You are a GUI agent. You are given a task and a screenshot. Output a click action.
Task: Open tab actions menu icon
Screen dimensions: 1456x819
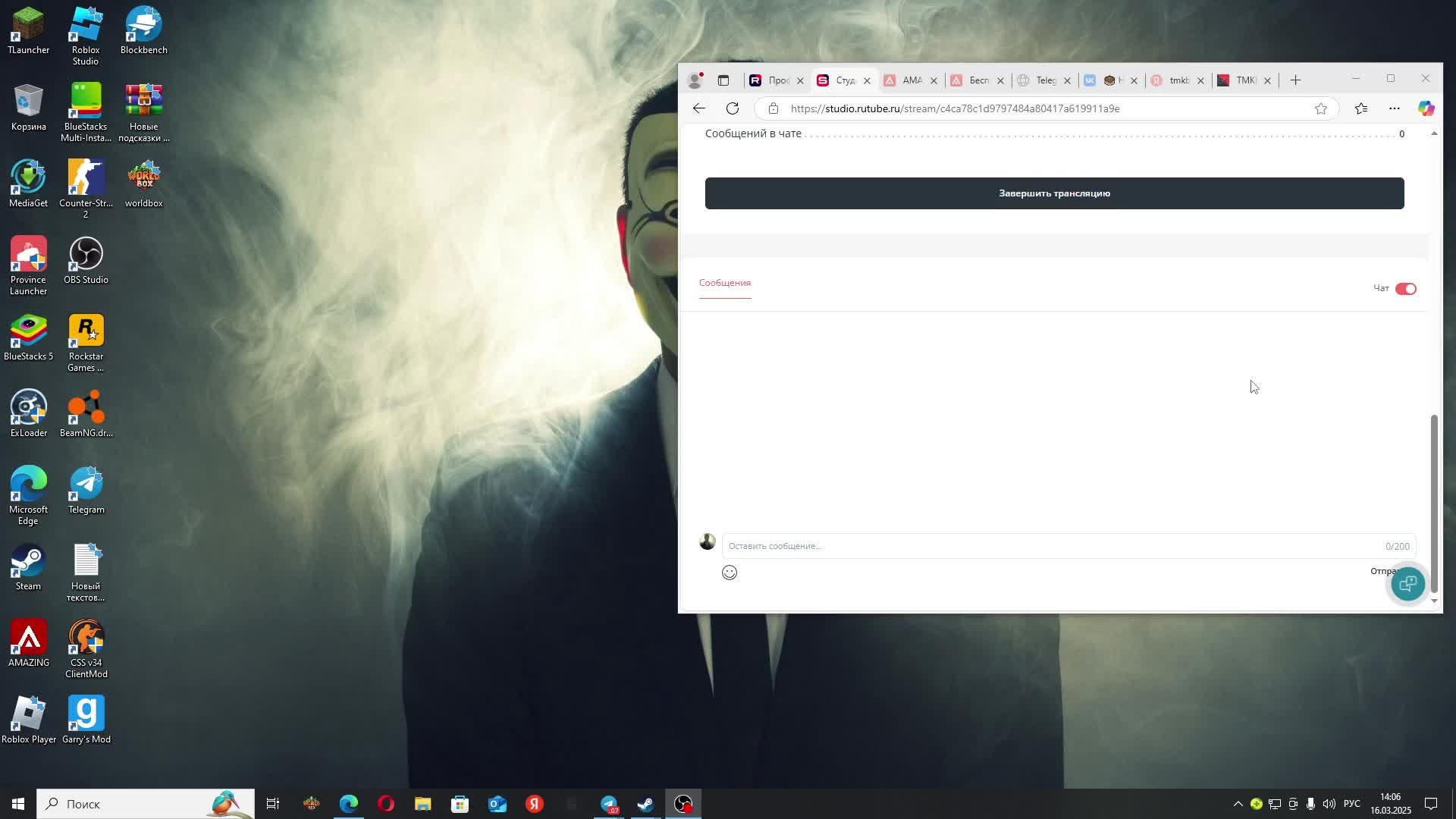pos(723,80)
